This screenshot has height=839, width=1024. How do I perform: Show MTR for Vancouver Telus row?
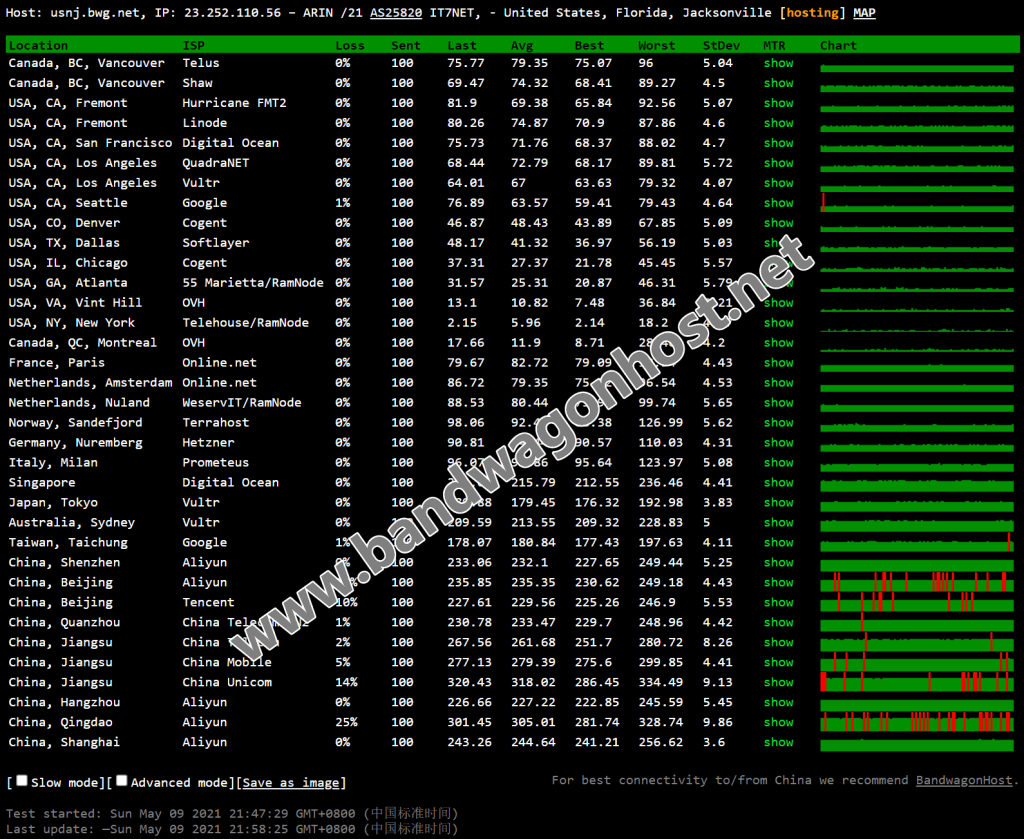pos(778,63)
